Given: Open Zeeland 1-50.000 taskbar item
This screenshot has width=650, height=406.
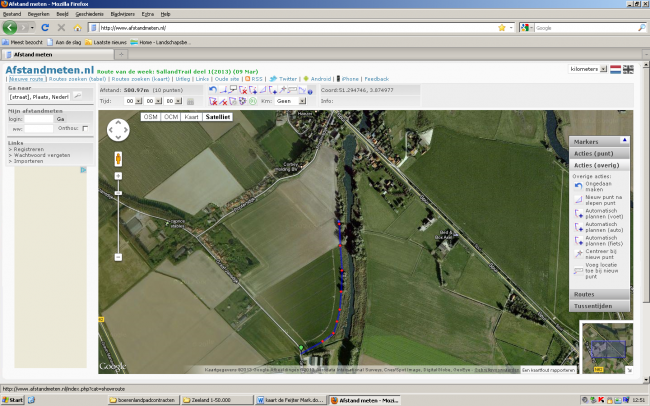Looking at the screenshot, I should click(x=216, y=400).
